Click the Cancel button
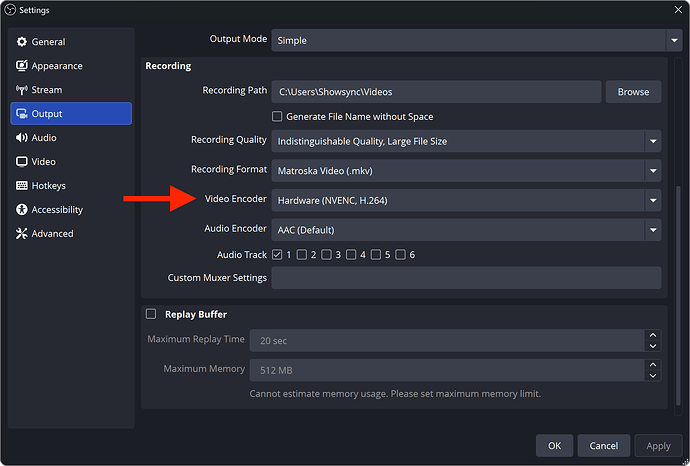690x466 pixels. pyautogui.click(x=604, y=446)
